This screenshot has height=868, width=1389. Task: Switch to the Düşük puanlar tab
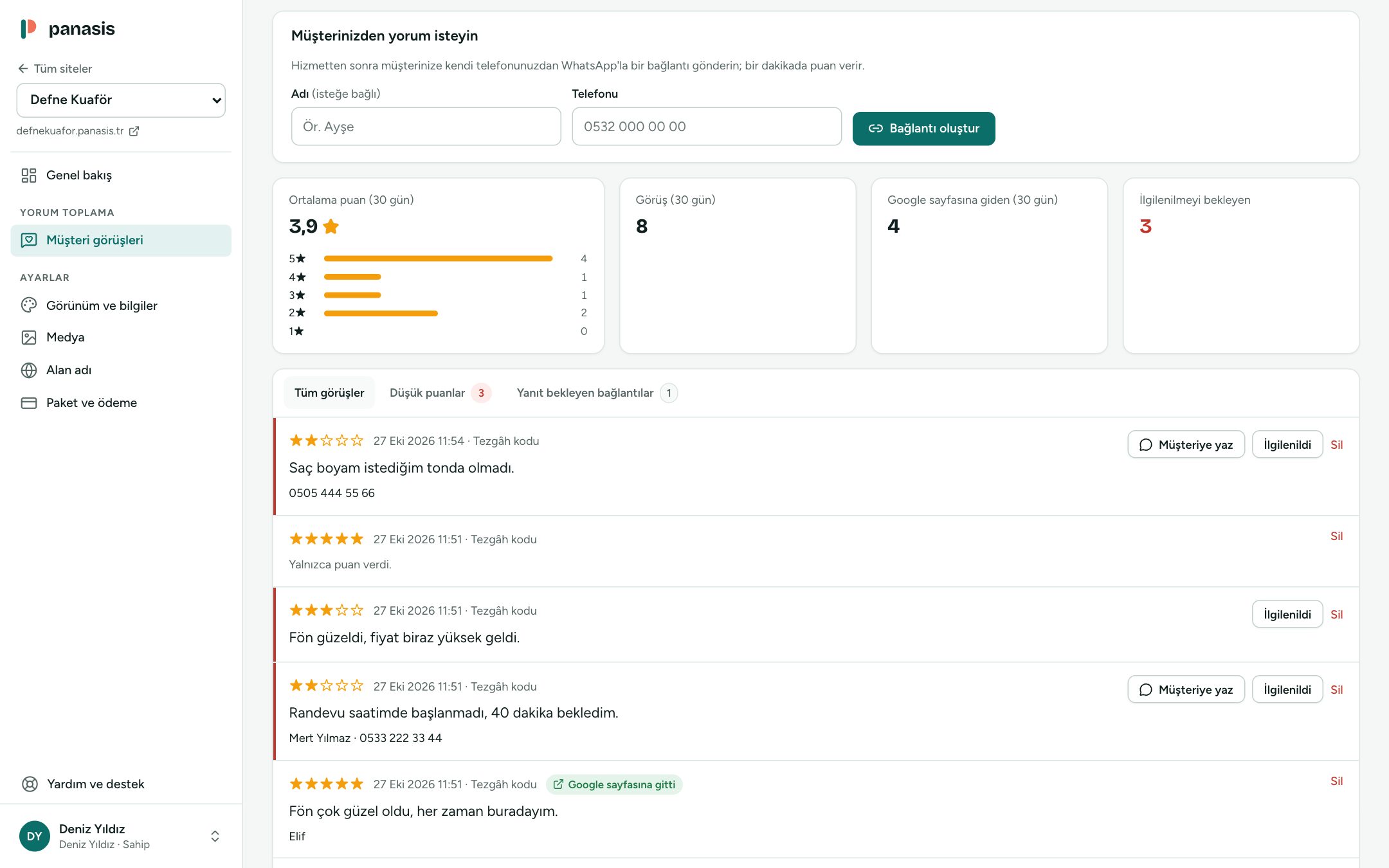[440, 393]
